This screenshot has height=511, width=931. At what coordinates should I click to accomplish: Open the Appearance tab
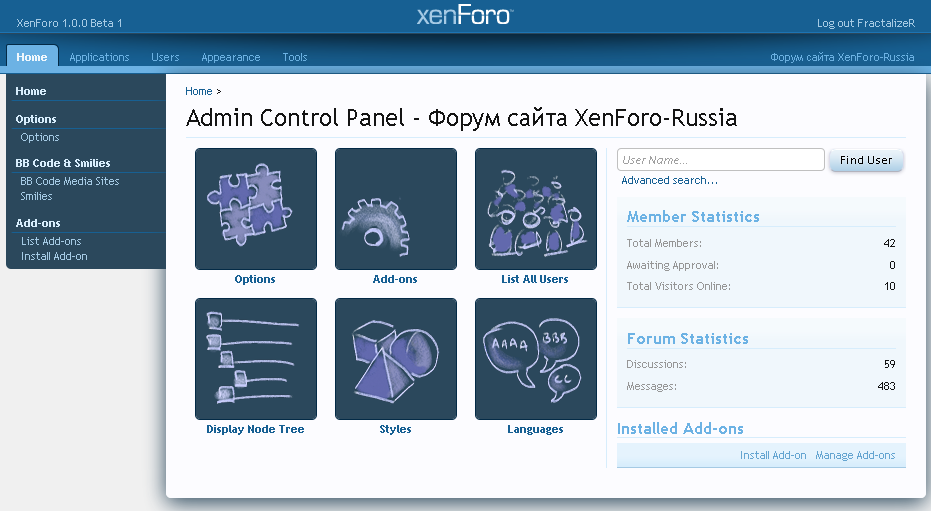[x=230, y=57]
